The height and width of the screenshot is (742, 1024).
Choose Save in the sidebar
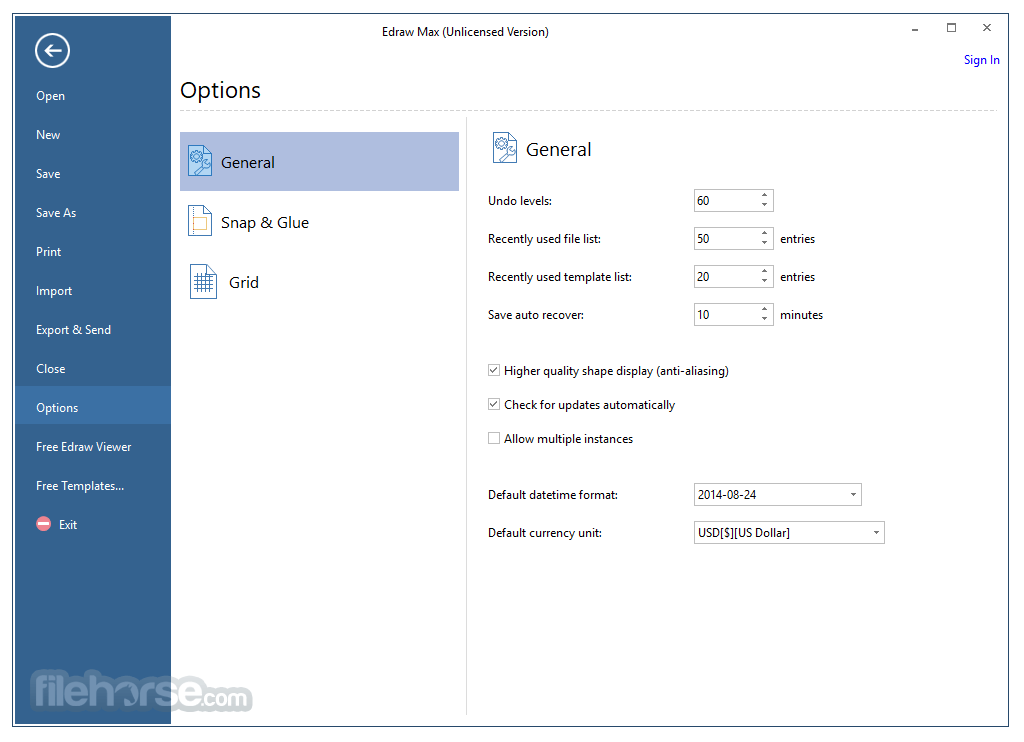pos(93,174)
